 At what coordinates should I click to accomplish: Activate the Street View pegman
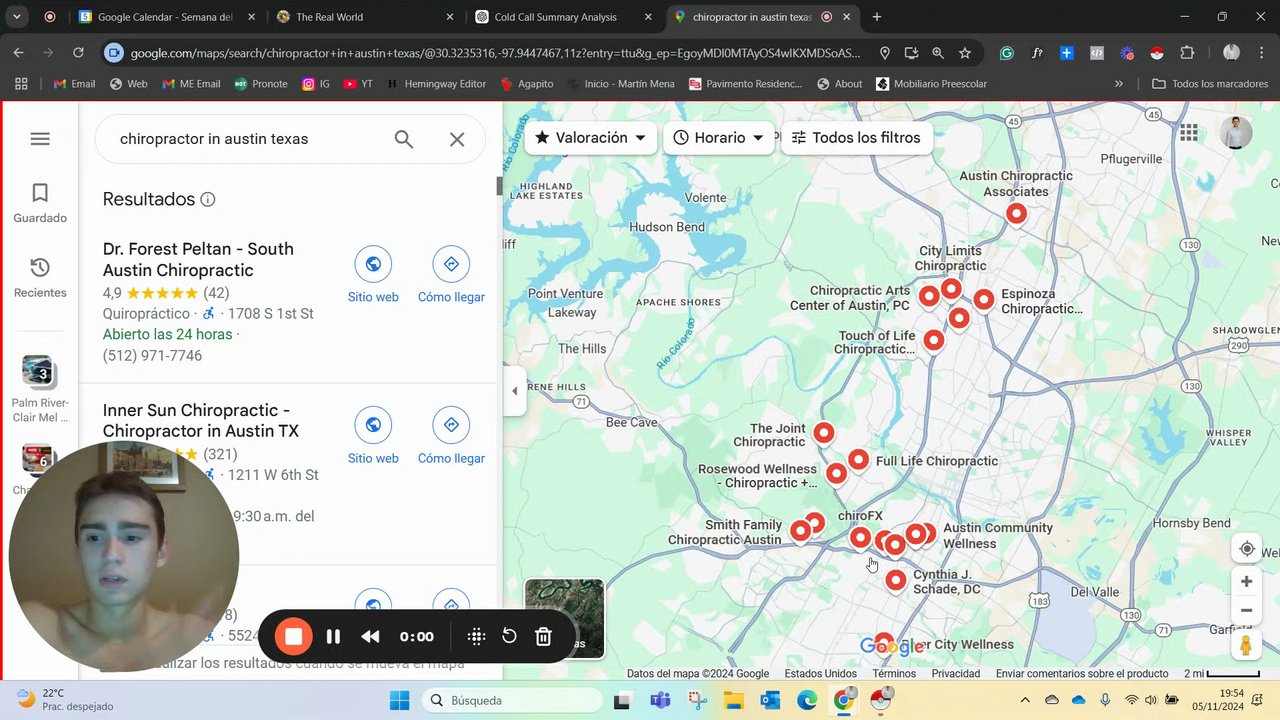pyautogui.click(x=1246, y=646)
